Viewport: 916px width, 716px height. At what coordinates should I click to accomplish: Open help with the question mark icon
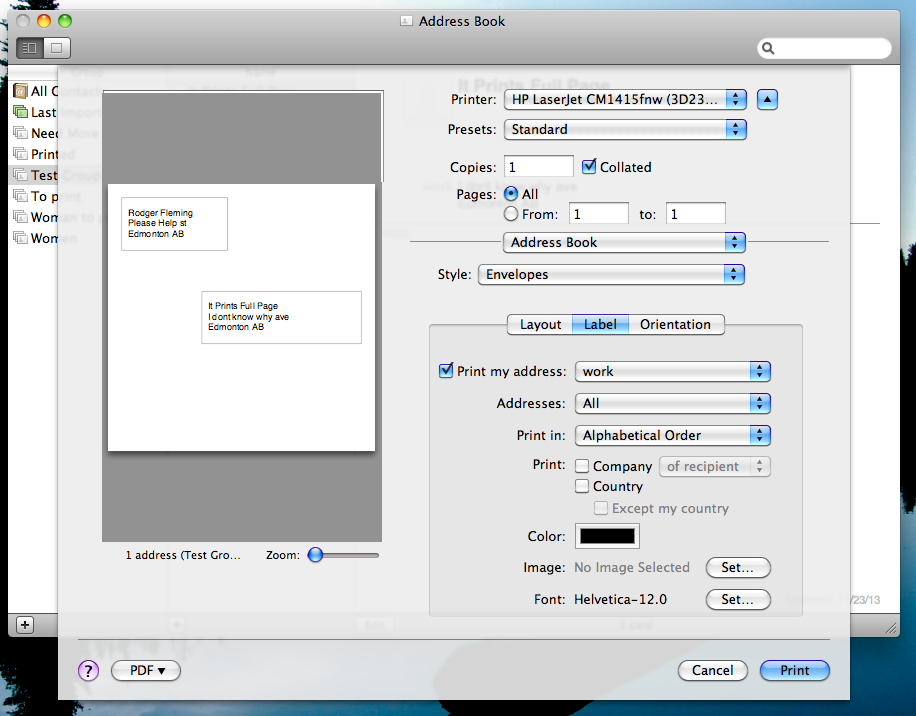pyautogui.click(x=88, y=670)
